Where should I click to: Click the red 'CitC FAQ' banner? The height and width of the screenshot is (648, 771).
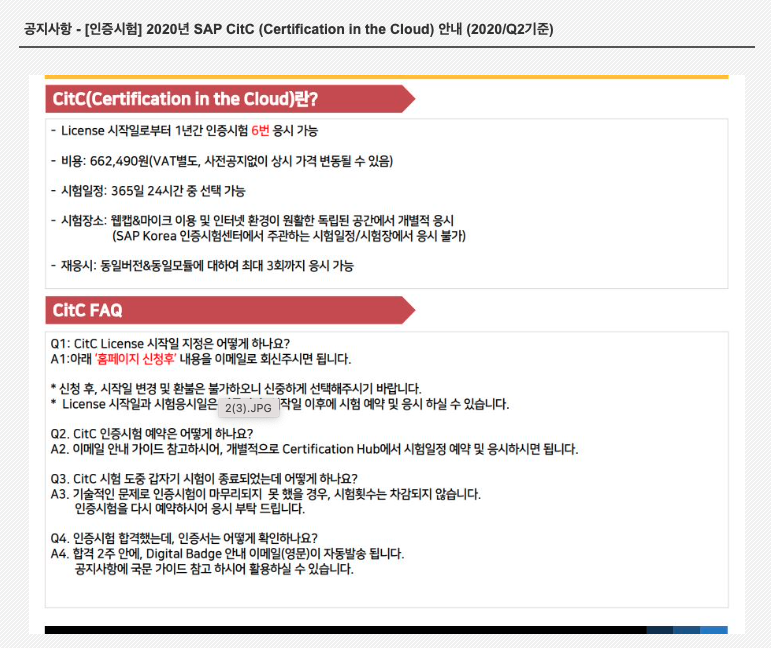[230, 310]
